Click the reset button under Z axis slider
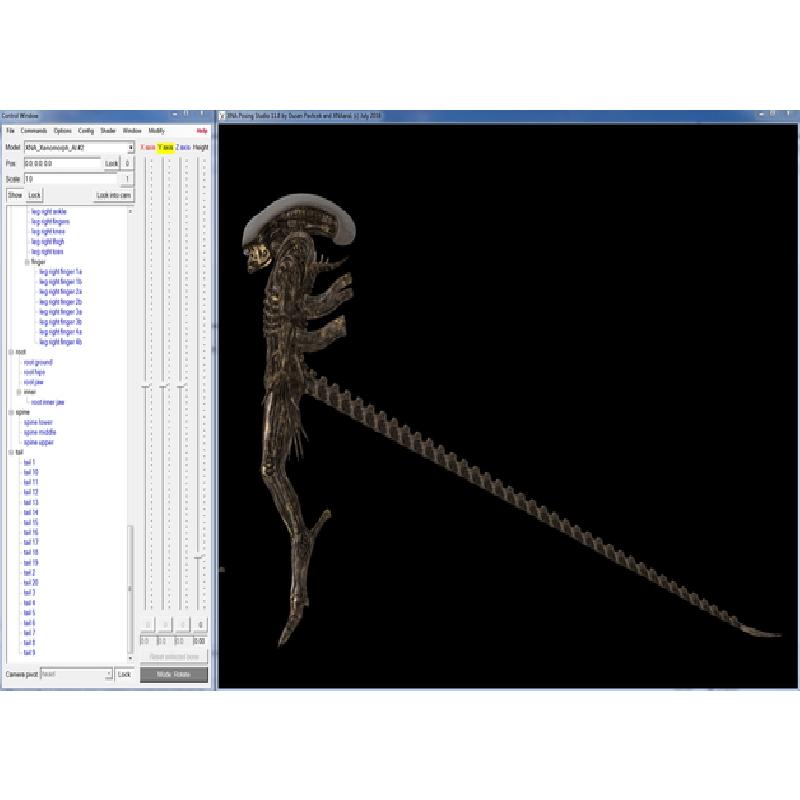 (x=183, y=625)
